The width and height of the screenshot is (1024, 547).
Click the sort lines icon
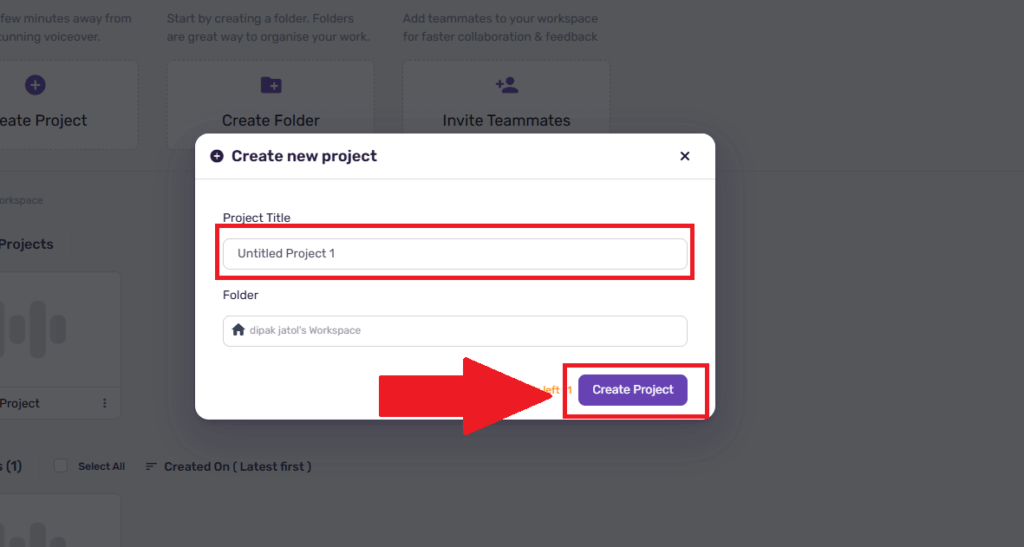(x=151, y=467)
